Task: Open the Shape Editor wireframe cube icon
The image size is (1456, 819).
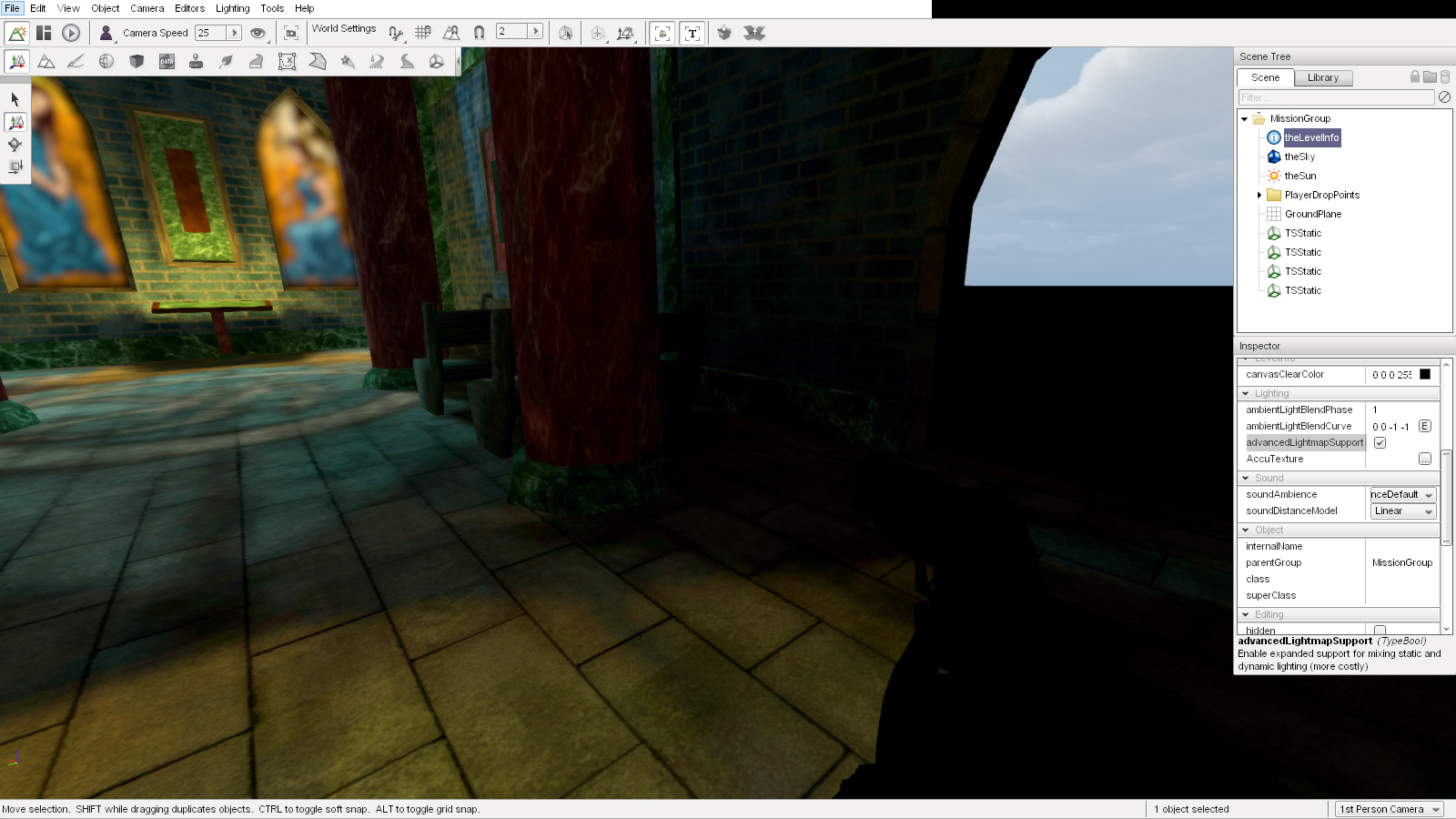Action: coord(437,62)
